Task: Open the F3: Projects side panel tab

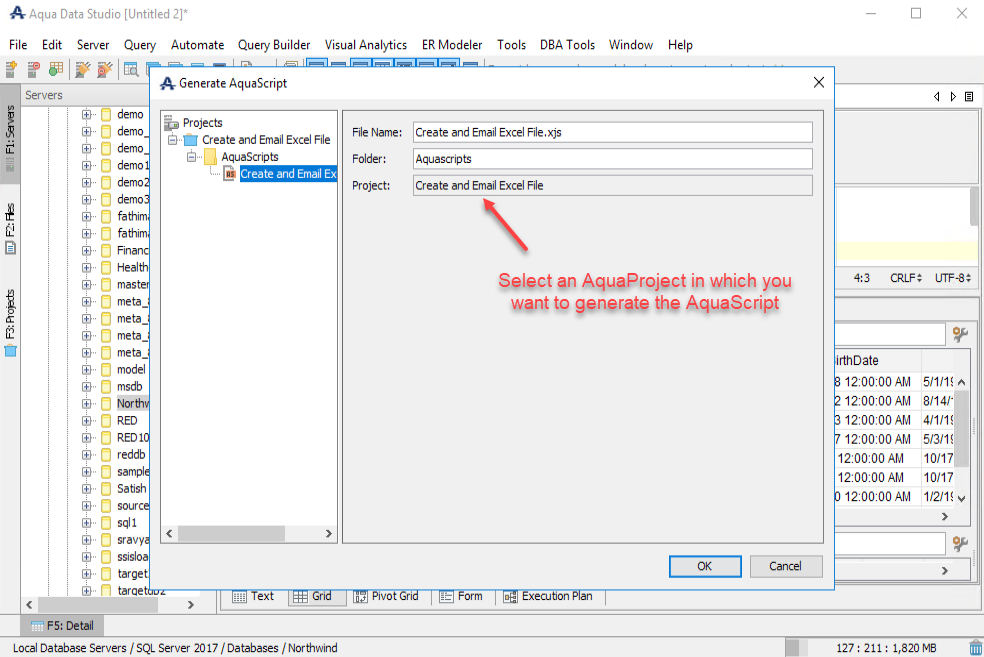Action: tap(10, 322)
